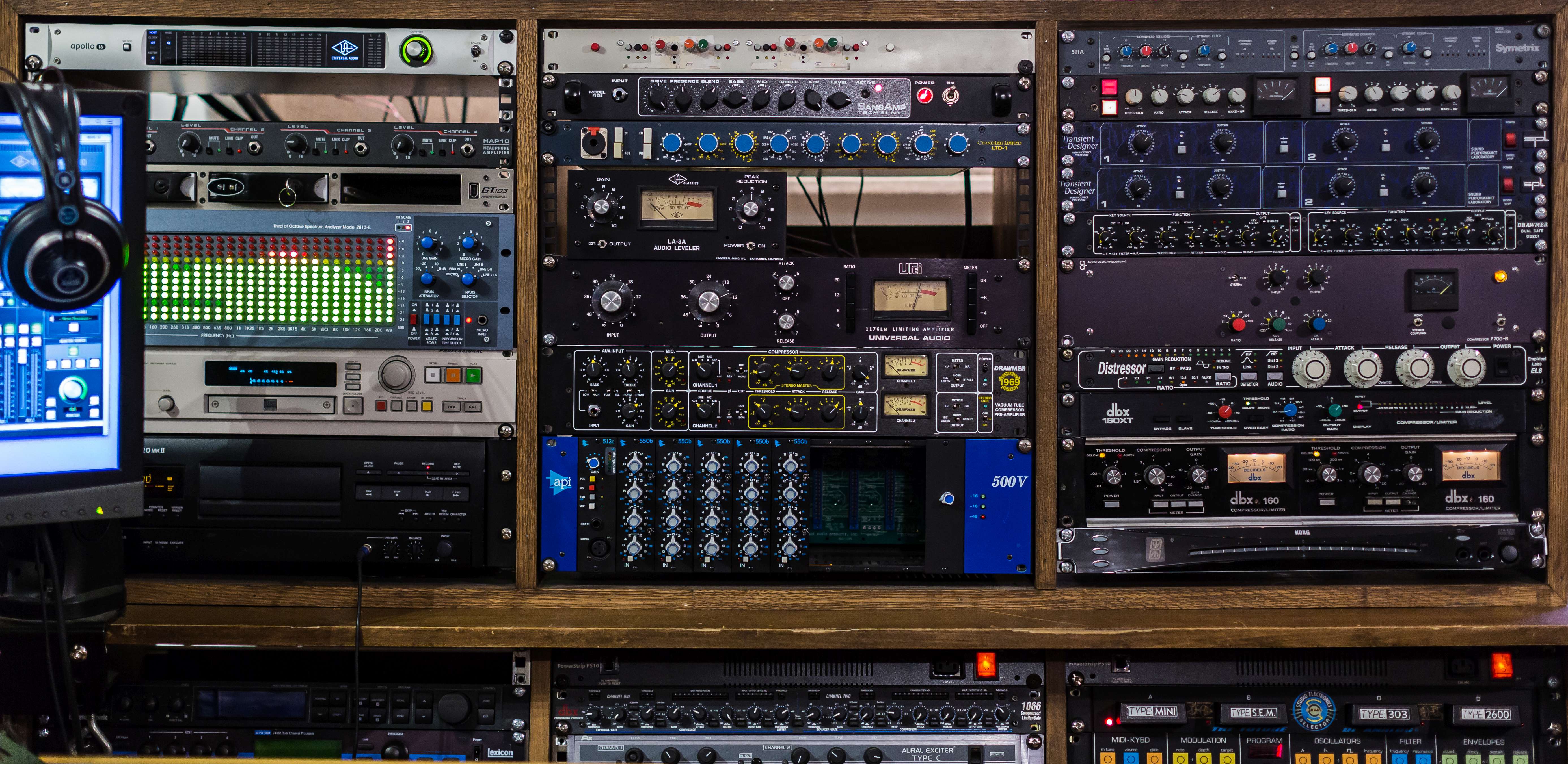This screenshot has width=1568, height=764.
Task: Flip the SansAmp ON toggle switch
Action: pos(950,95)
